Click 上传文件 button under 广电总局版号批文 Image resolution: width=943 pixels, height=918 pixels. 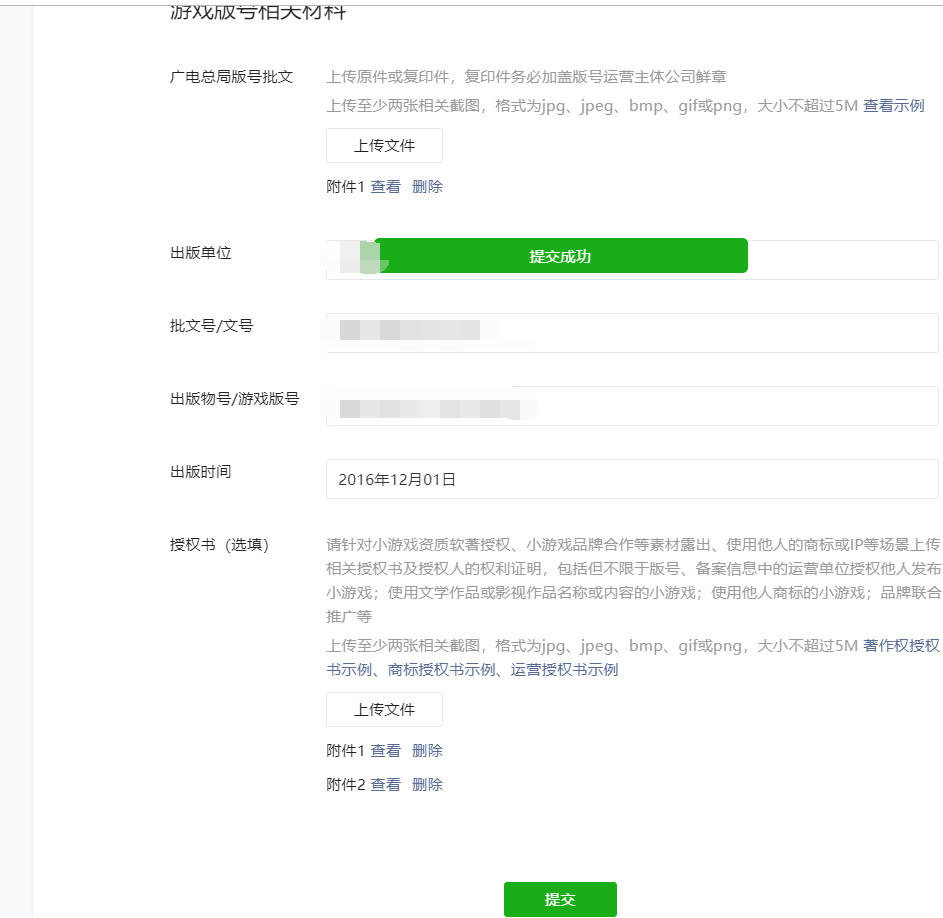point(384,146)
